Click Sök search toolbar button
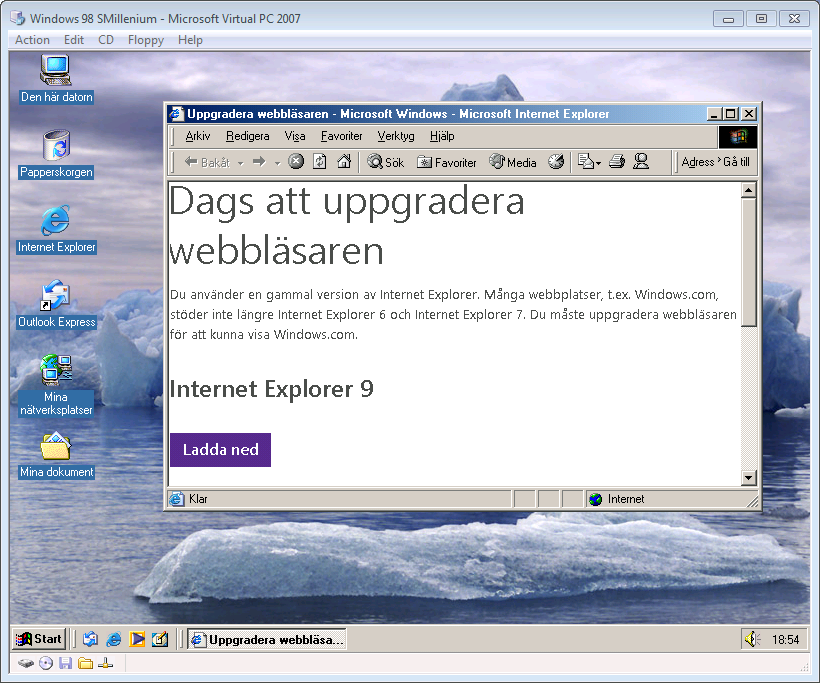Screen dimensions: 820x683 [386, 162]
